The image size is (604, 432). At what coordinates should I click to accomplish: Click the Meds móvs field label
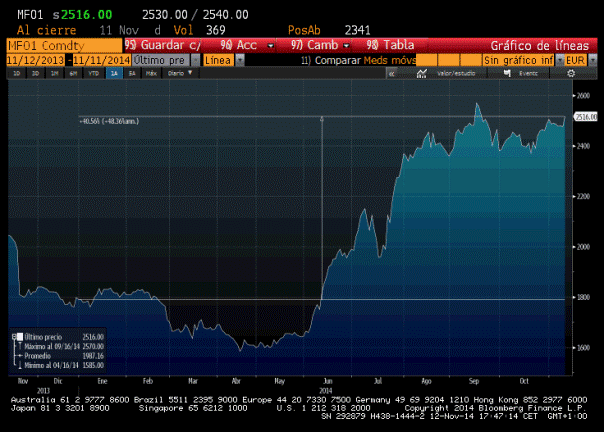click(x=389, y=61)
